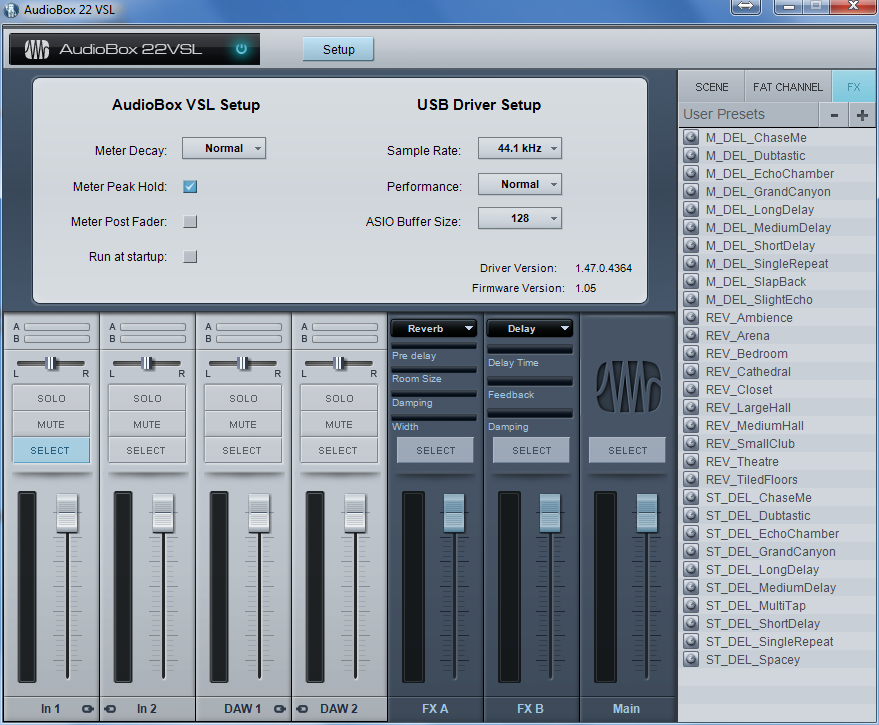Open the Sample Rate dropdown
The width and height of the screenshot is (879, 725).
click(519, 149)
